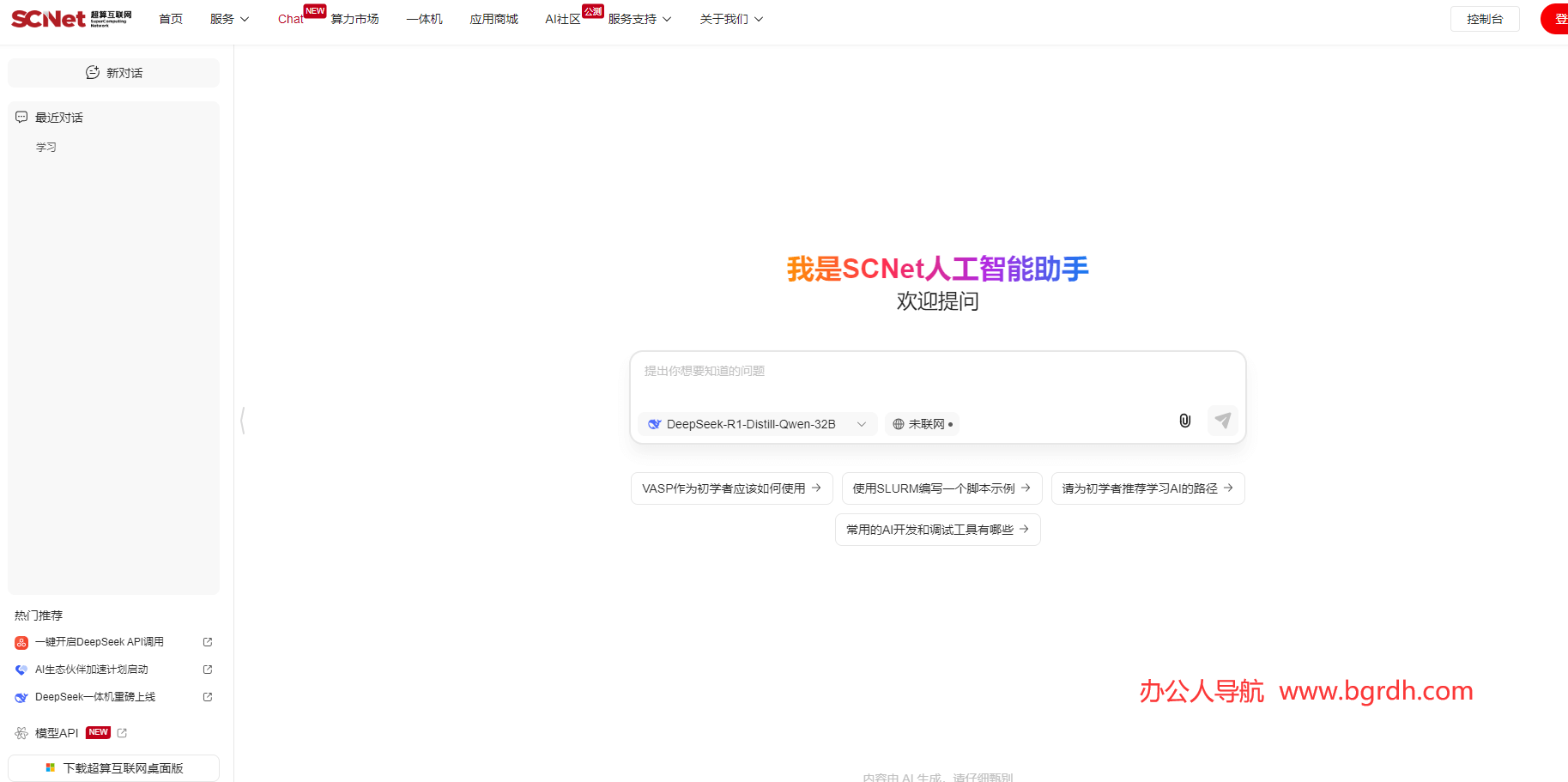Click the globe icon by 未联网
The width and height of the screenshot is (1568, 782).
pos(899,424)
